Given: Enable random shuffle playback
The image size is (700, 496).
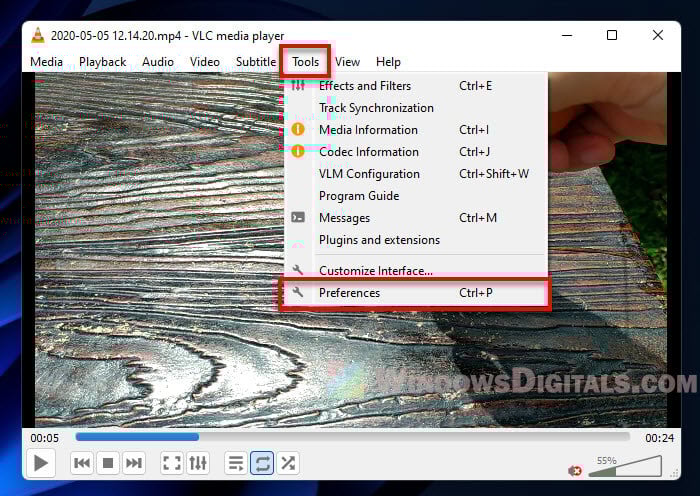Looking at the screenshot, I should (288, 463).
